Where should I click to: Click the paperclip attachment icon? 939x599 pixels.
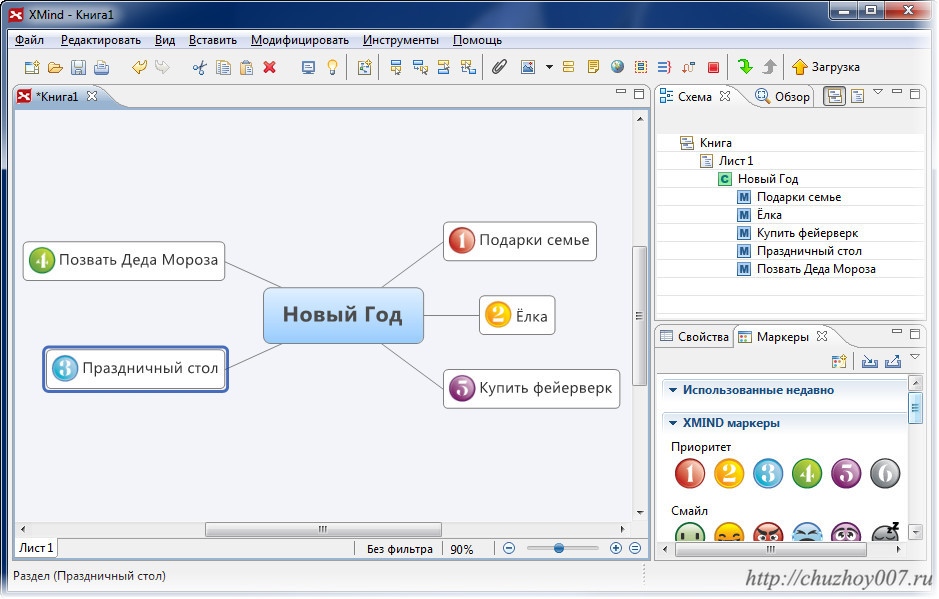click(499, 67)
